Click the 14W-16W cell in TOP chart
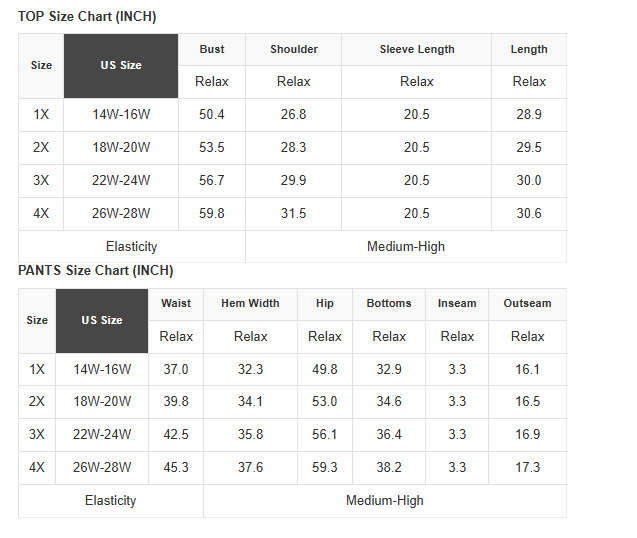Screen dimensions: 637x538 (x=121, y=115)
